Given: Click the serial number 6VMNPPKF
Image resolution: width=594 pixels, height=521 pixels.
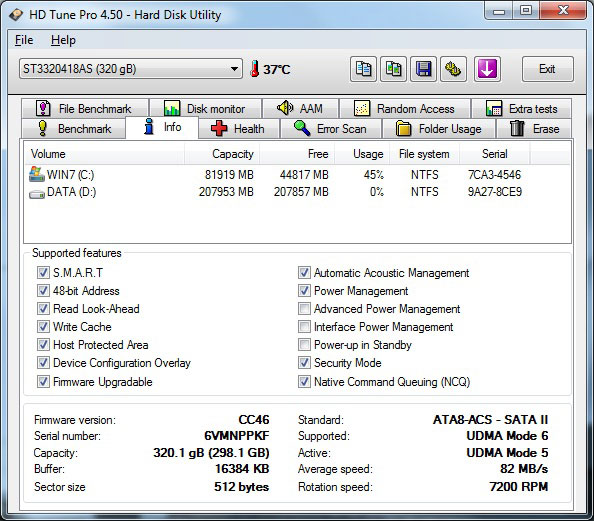Looking at the screenshot, I should [237, 436].
